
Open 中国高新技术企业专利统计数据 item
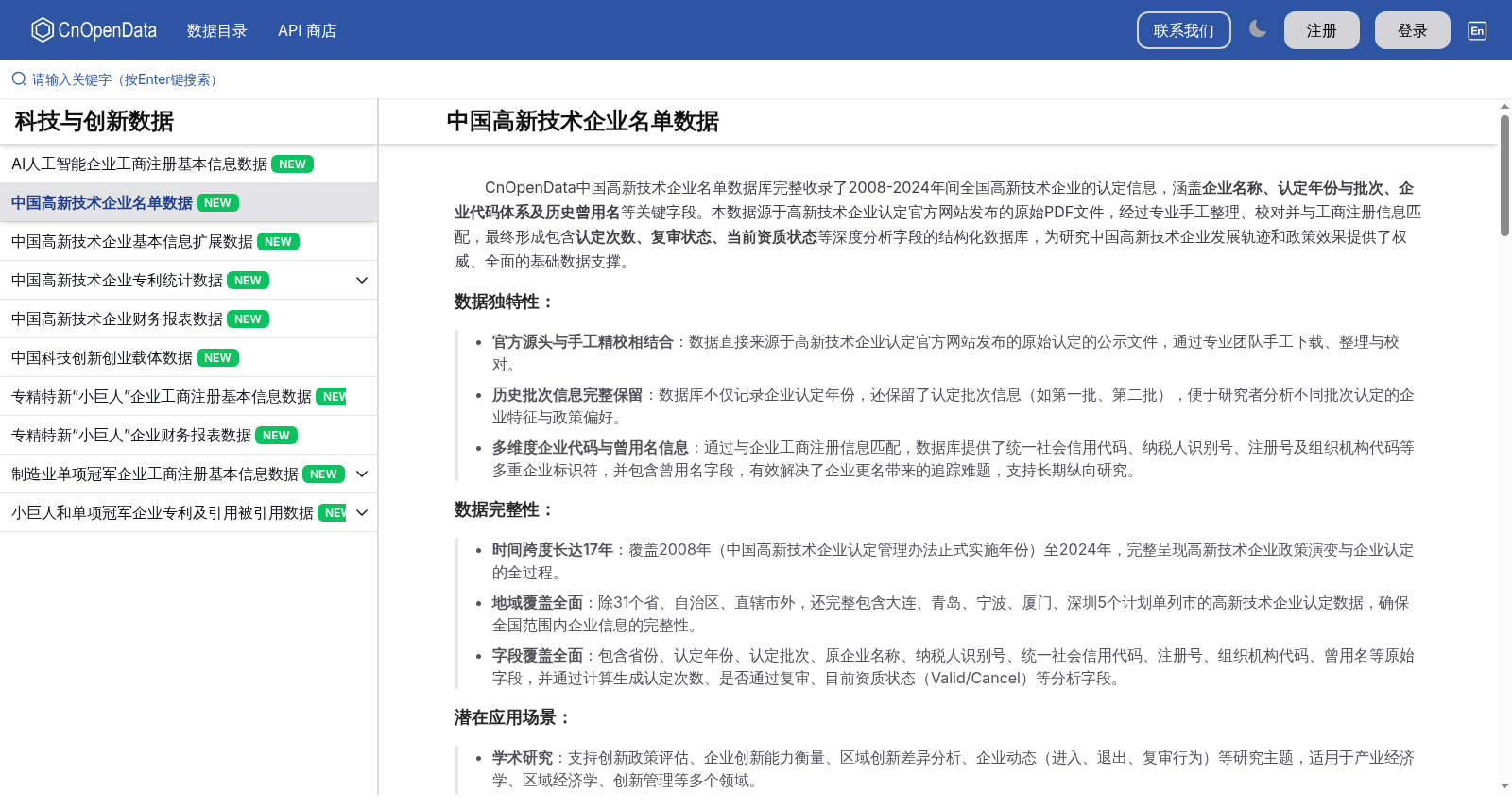point(116,280)
